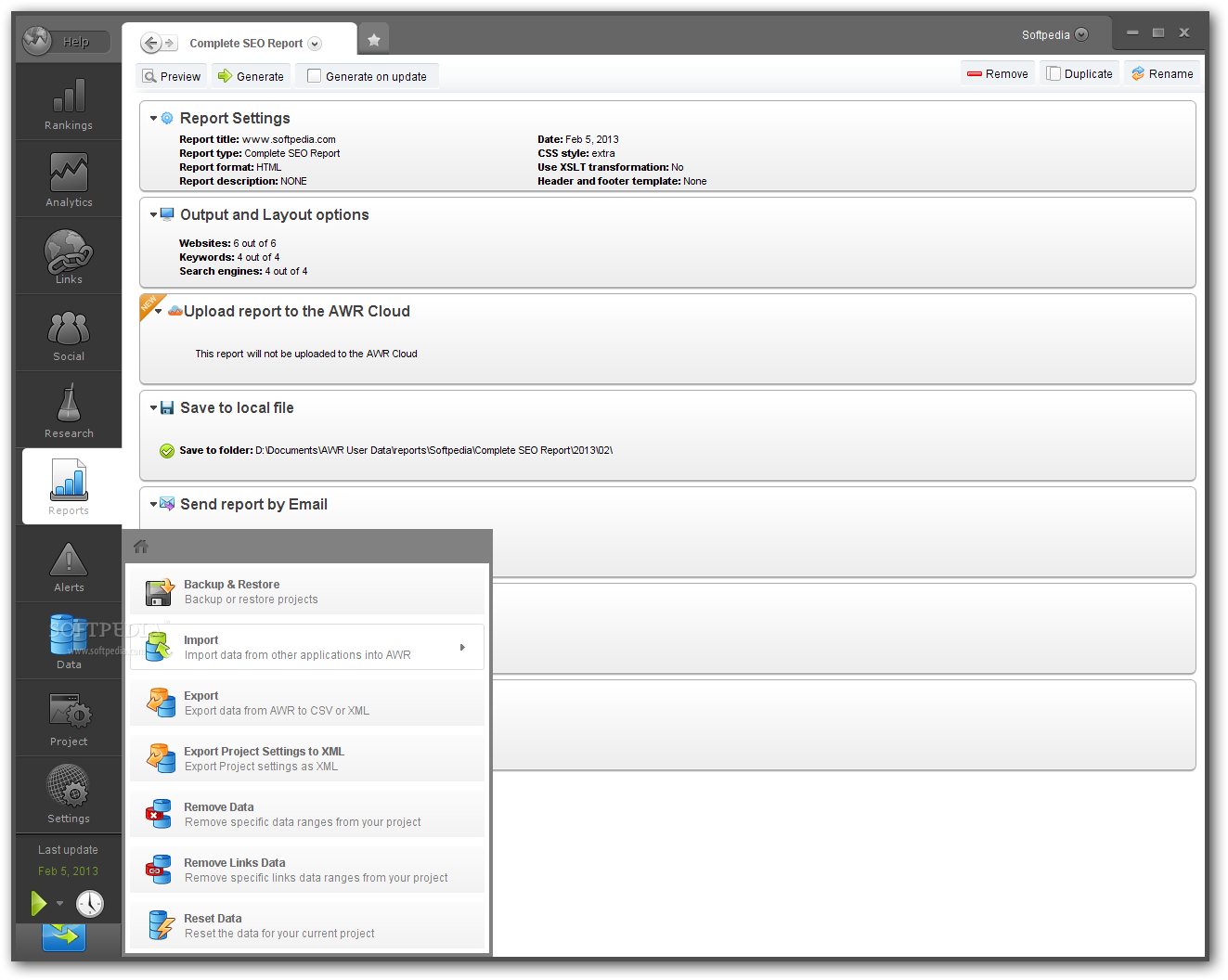Duplicate the Complete SEO Report
The image size is (1228, 980).
(1079, 73)
